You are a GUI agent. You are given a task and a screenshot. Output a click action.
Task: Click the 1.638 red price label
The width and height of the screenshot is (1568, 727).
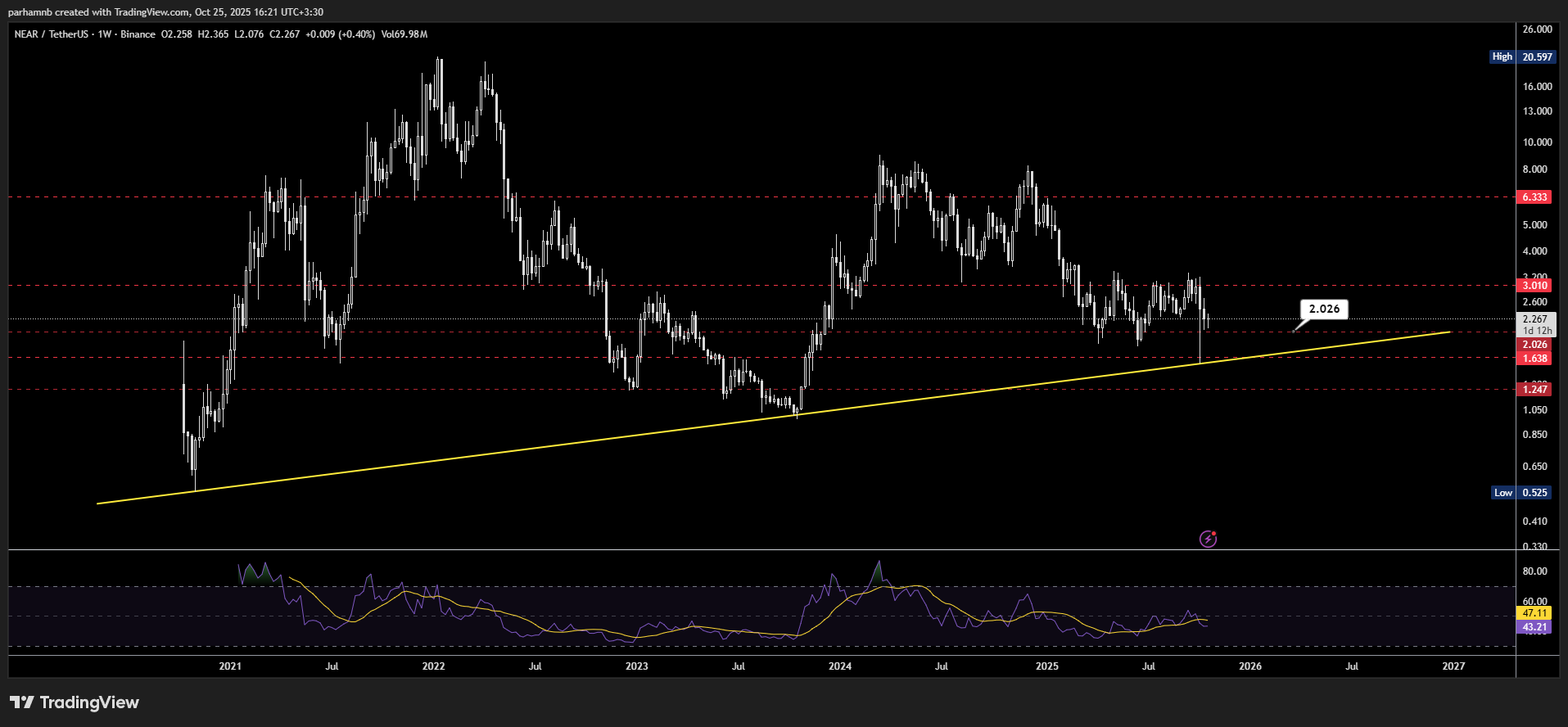(1534, 359)
